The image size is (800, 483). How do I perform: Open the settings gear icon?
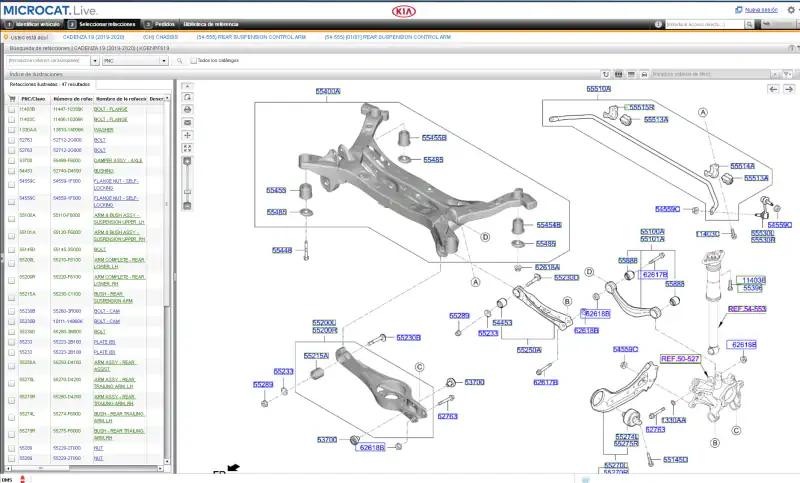pos(790,10)
